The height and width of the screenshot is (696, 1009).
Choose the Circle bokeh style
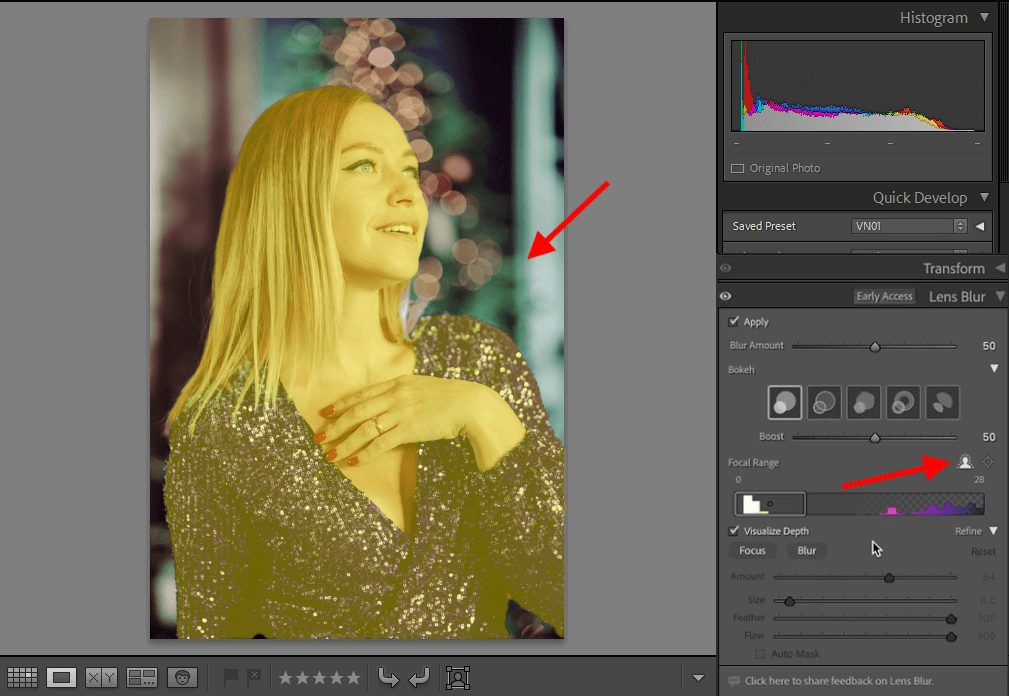(x=784, y=403)
